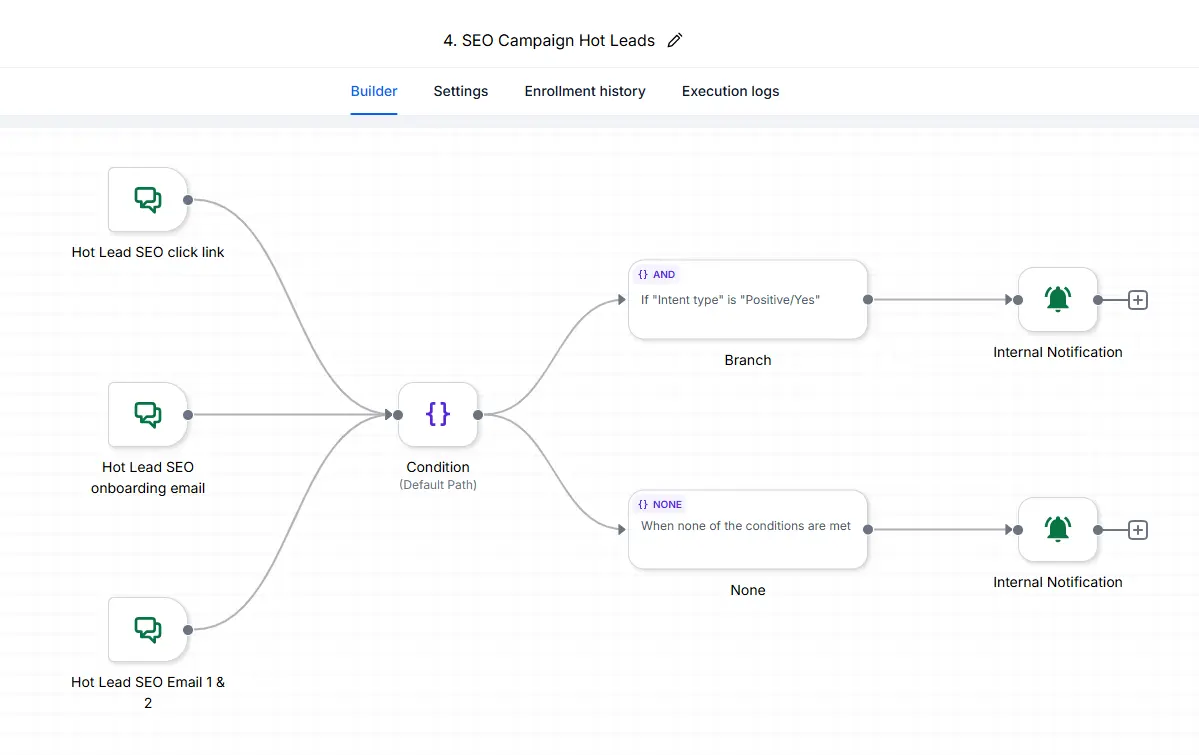The width and height of the screenshot is (1199, 755).
Task: Open the Internal Notification bell after Branch
Action: (1058, 299)
